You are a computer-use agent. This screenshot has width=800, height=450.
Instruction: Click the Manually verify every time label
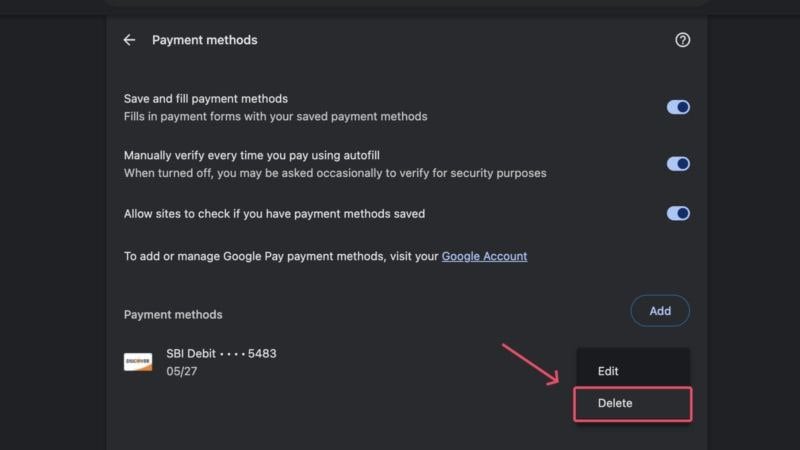click(x=252, y=155)
